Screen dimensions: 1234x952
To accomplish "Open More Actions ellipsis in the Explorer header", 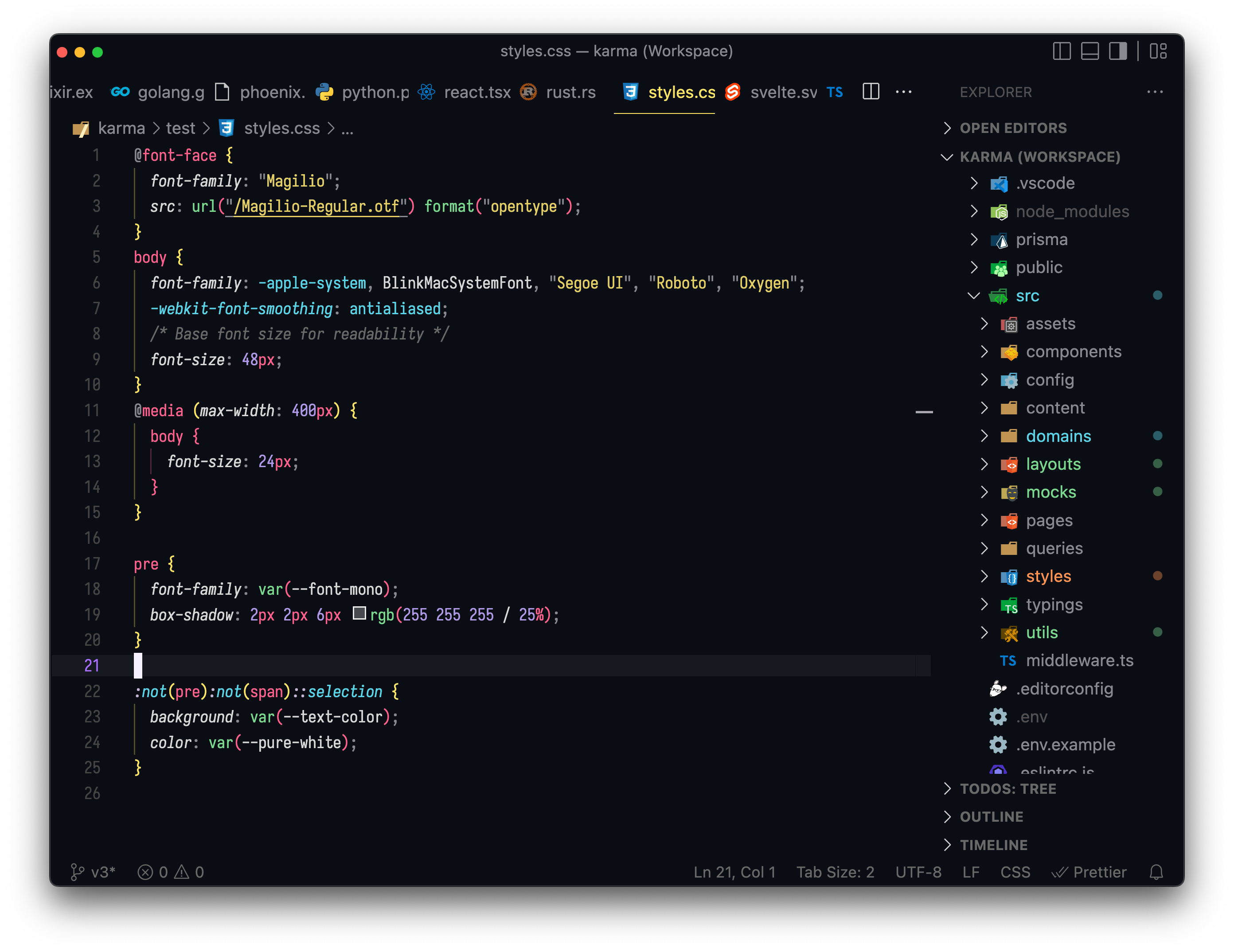I will click(1156, 92).
